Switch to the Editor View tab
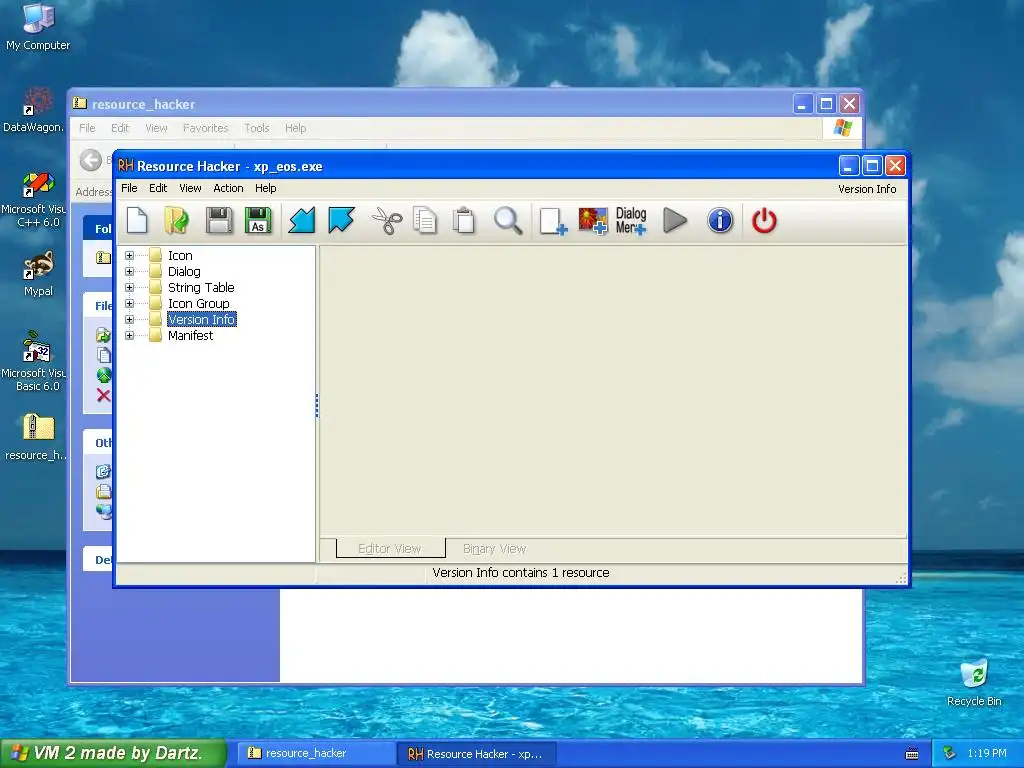1024x768 pixels. pyautogui.click(x=390, y=549)
